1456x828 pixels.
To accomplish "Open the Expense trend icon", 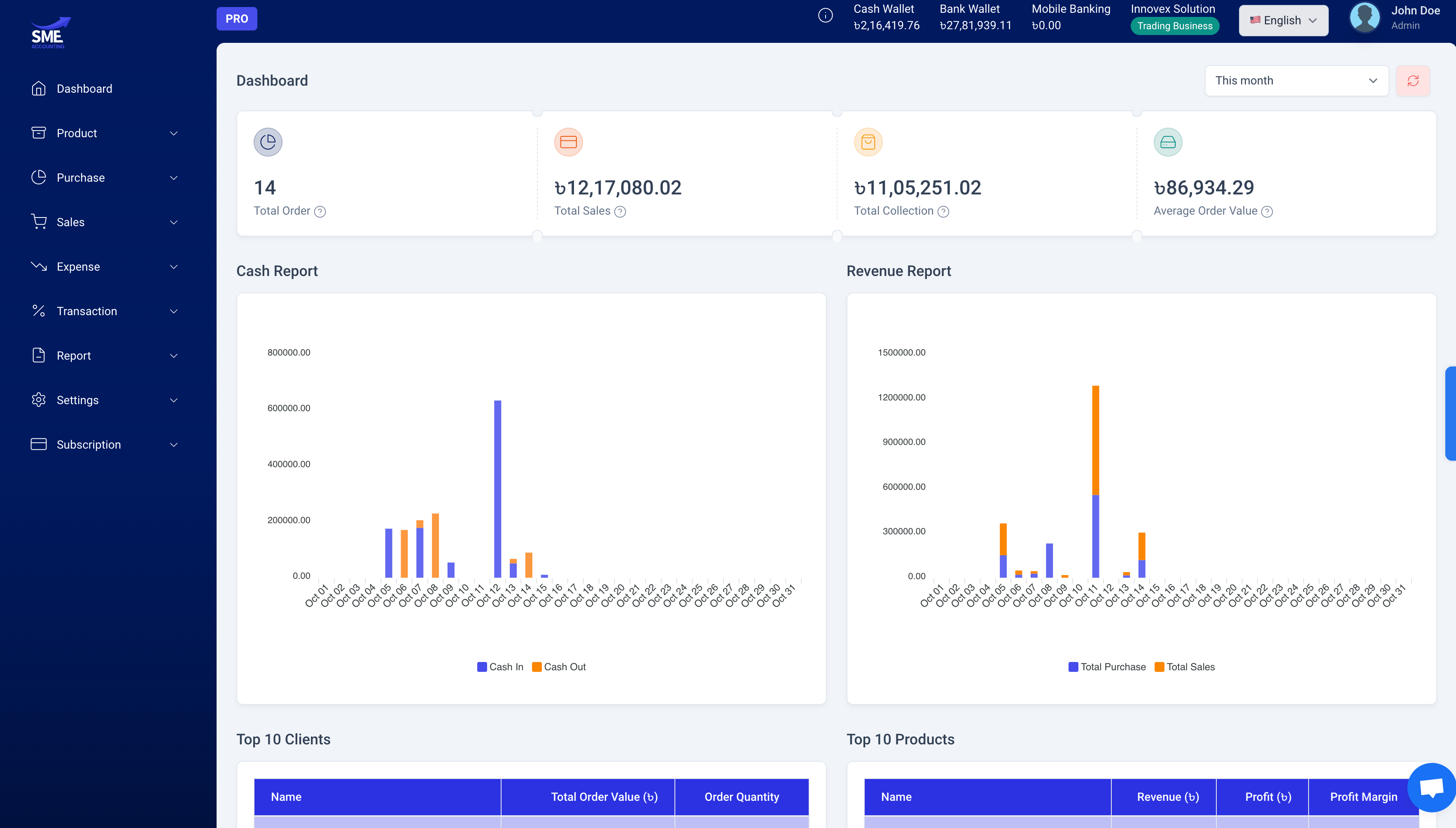I will (38, 266).
